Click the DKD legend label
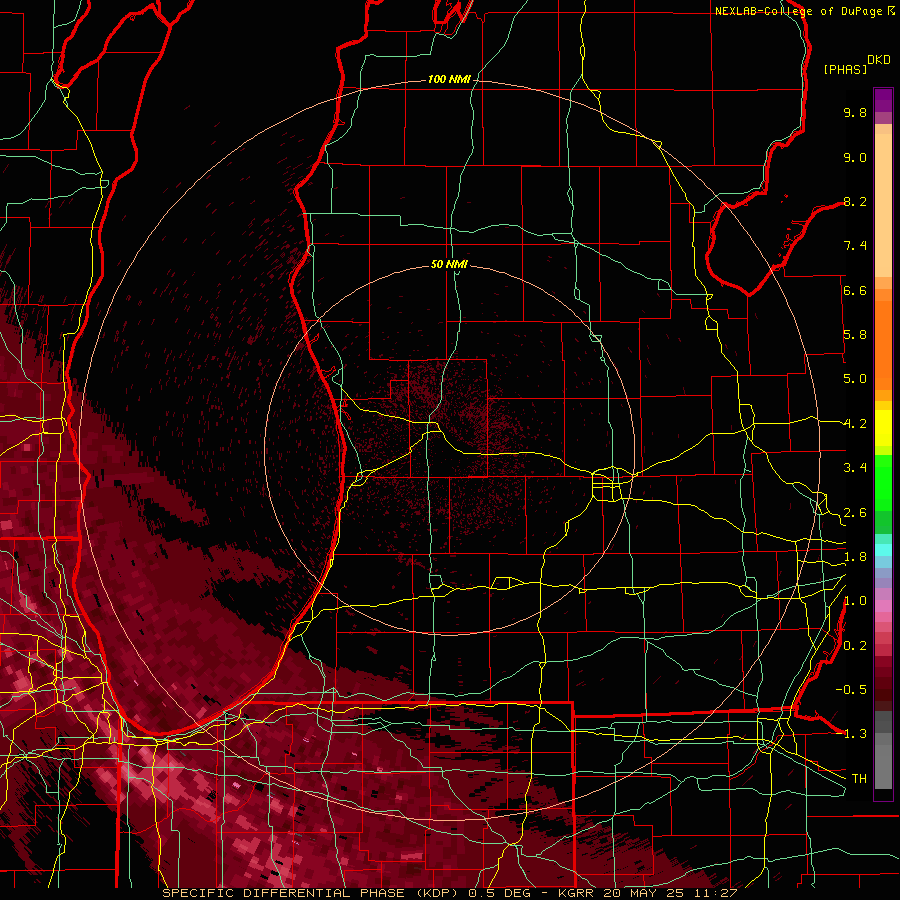 click(x=879, y=60)
